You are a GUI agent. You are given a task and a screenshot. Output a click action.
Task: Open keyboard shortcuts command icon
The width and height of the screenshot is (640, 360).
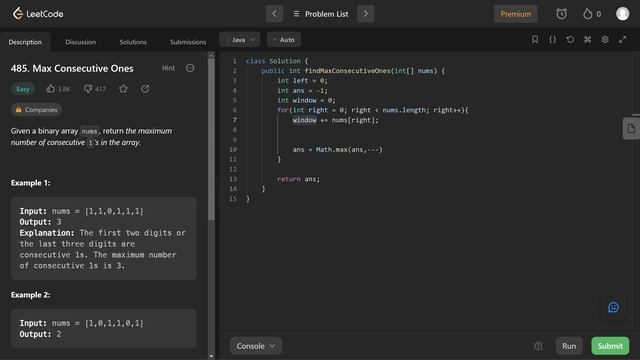pos(587,39)
